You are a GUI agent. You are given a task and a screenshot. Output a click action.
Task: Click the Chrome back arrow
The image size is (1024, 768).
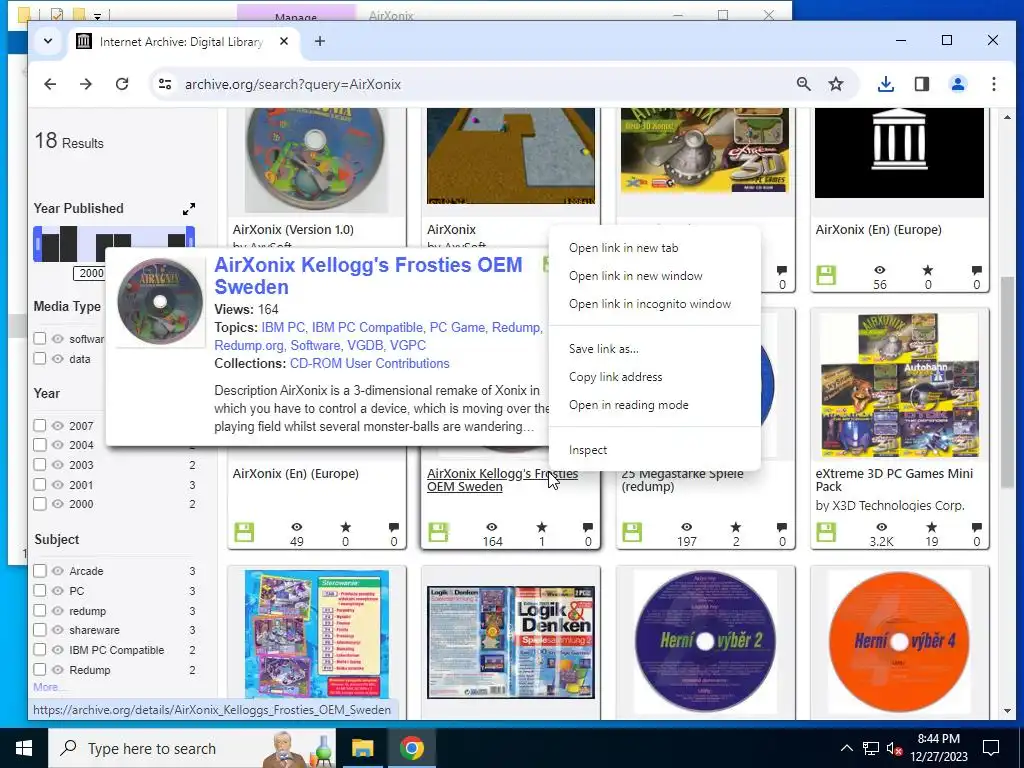click(50, 84)
